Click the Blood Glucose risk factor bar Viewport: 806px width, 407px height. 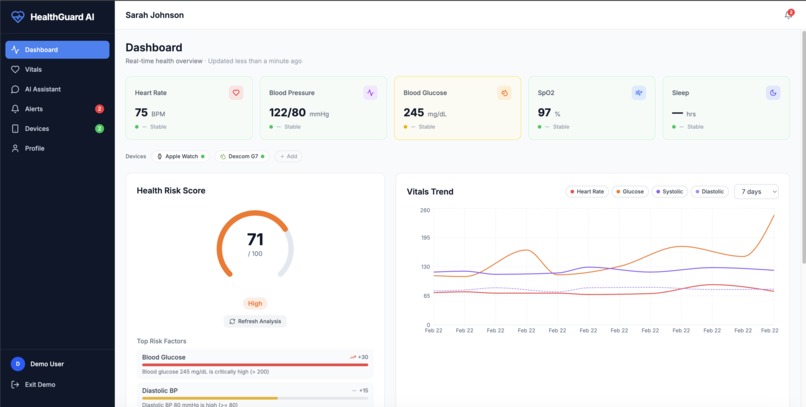255,365
